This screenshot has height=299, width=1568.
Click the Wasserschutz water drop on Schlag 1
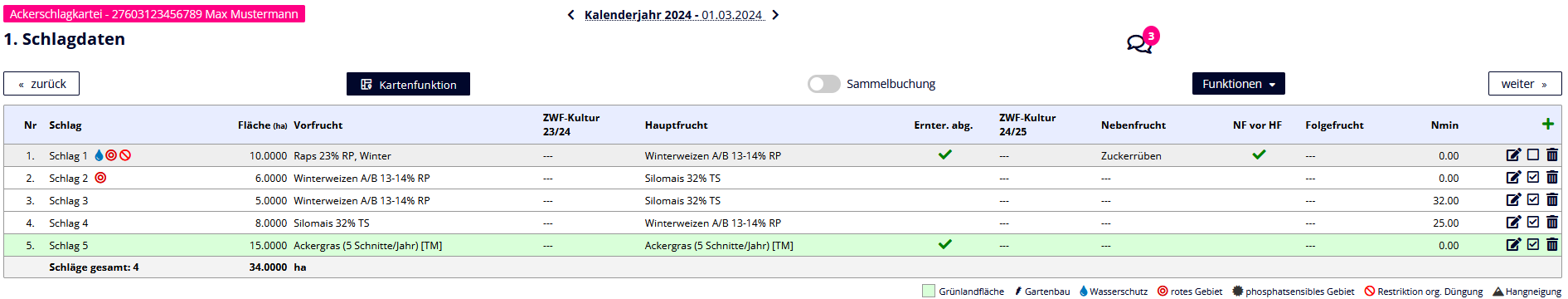tap(100, 155)
